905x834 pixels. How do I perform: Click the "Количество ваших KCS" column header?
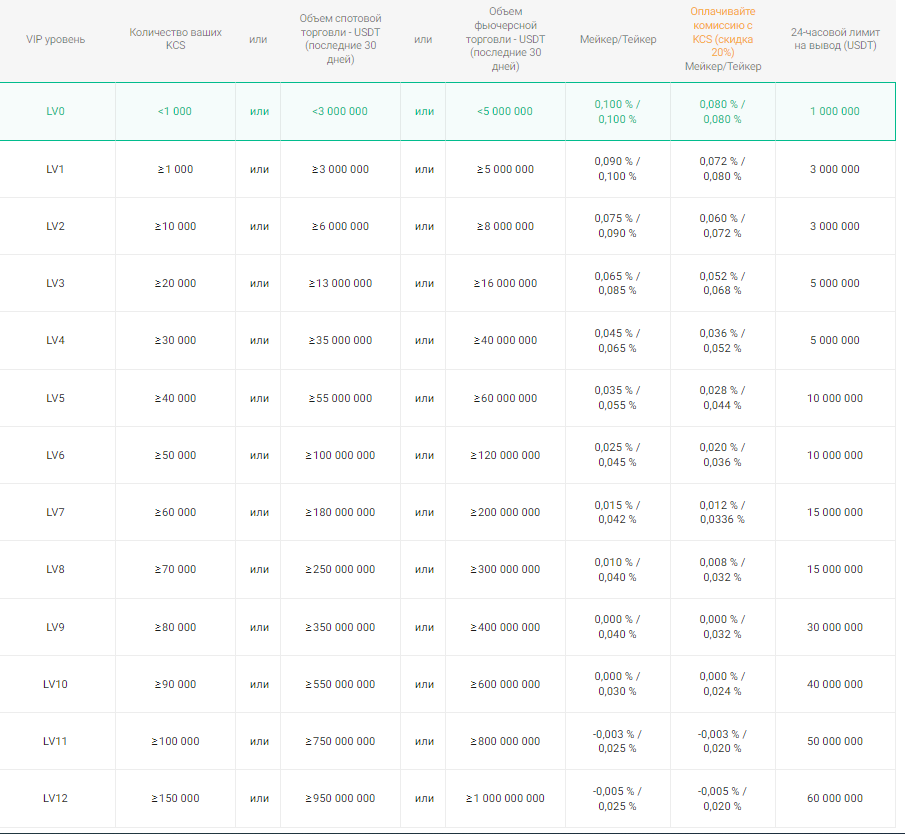tap(175, 39)
